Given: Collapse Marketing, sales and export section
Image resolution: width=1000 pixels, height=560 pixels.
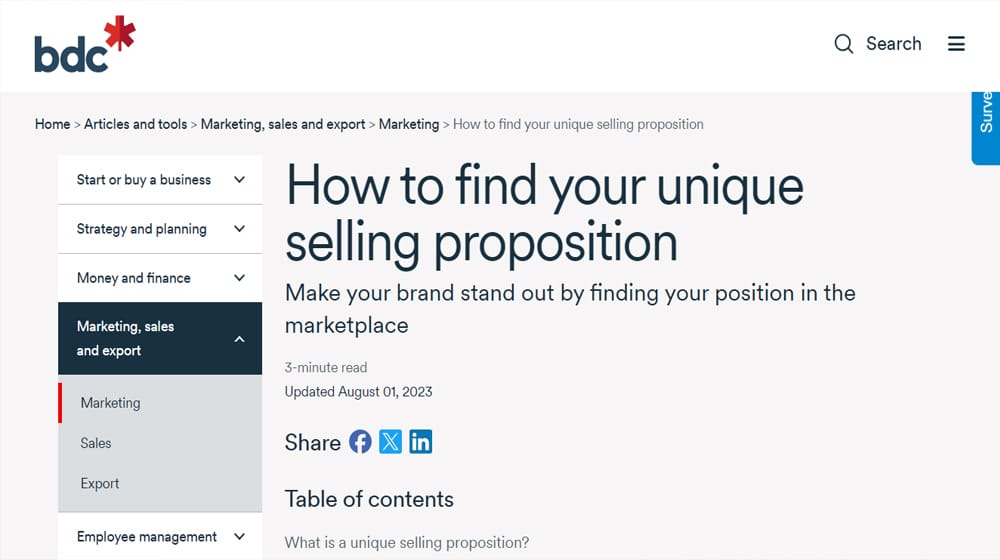Looking at the screenshot, I should click(160, 339).
